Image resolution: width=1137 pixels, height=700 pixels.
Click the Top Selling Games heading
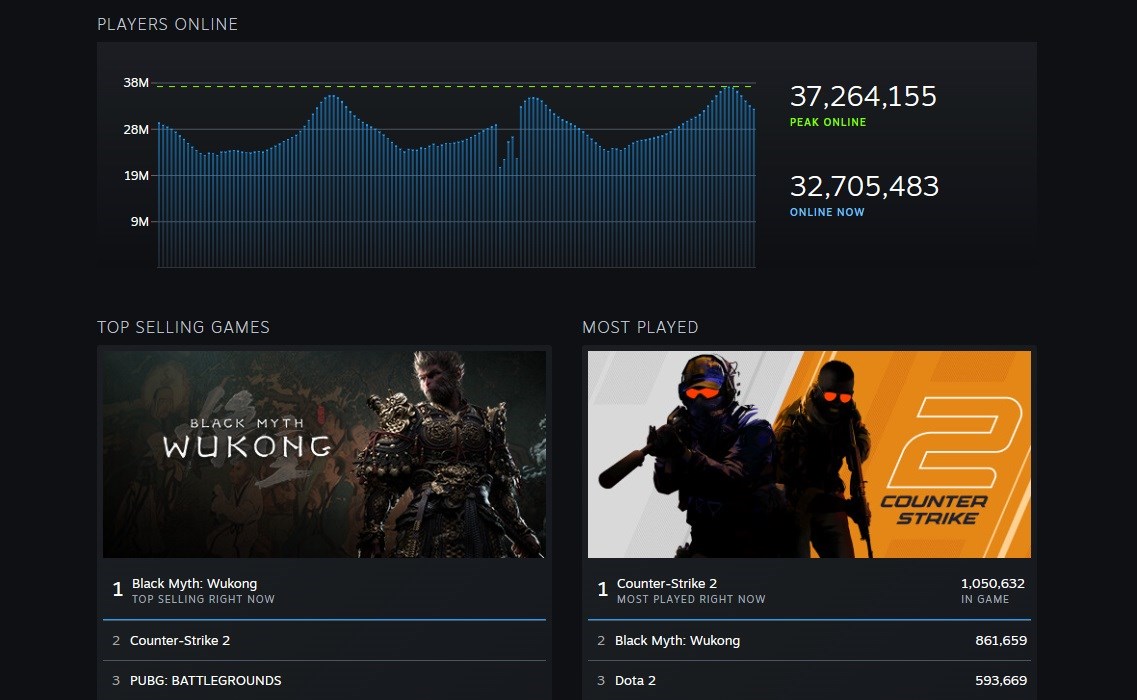coord(183,327)
